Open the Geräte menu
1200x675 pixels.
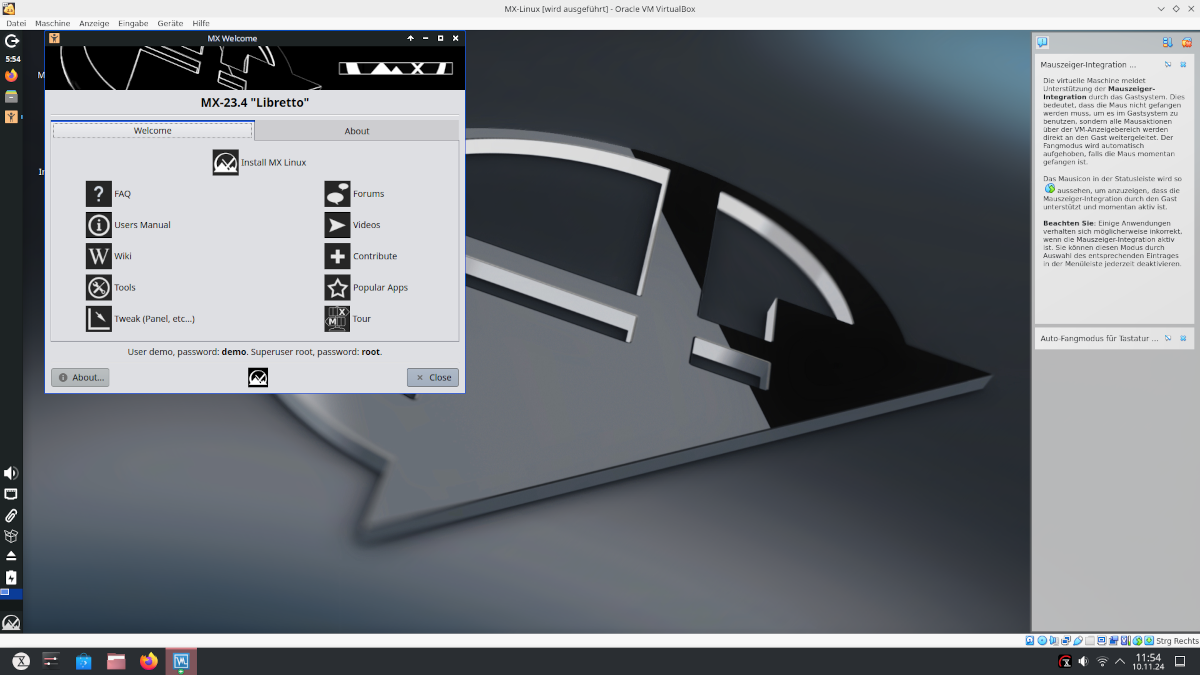click(170, 22)
